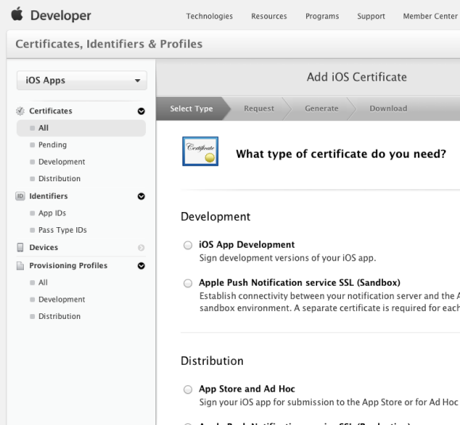Click the Distribution section heading

[212, 361]
